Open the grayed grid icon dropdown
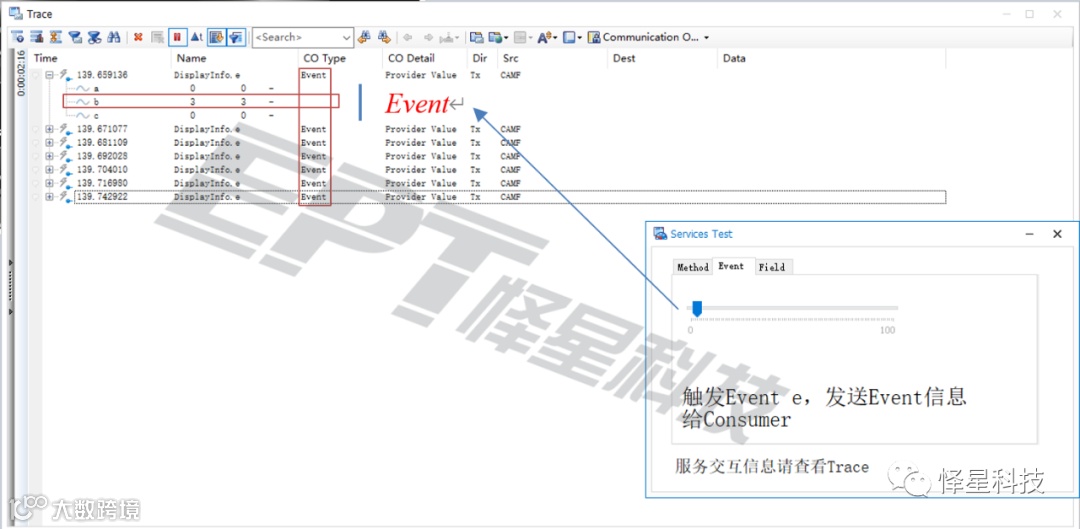This screenshot has height=529, width=1080. (523, 37)
